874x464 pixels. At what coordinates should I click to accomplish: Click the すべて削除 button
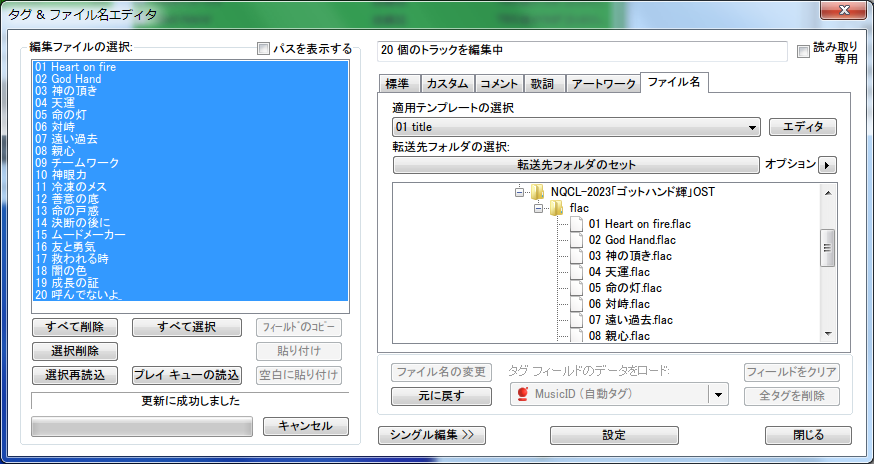point(75,327)
